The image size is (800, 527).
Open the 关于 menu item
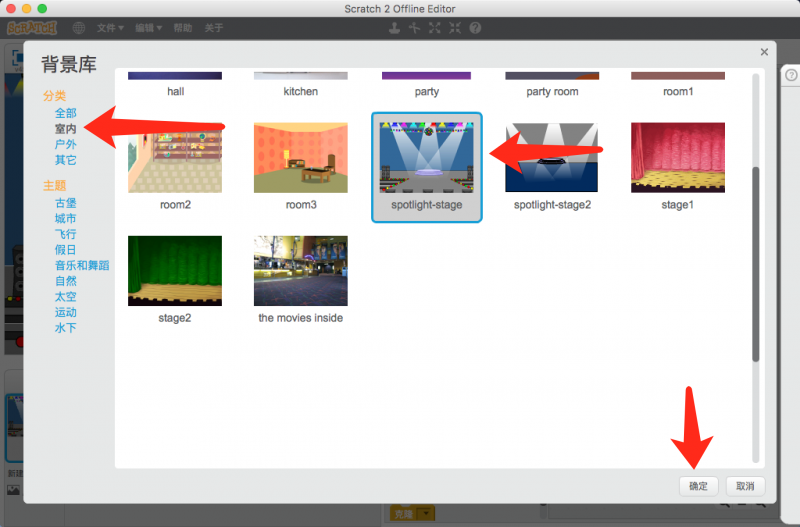[x=214, y=28]
